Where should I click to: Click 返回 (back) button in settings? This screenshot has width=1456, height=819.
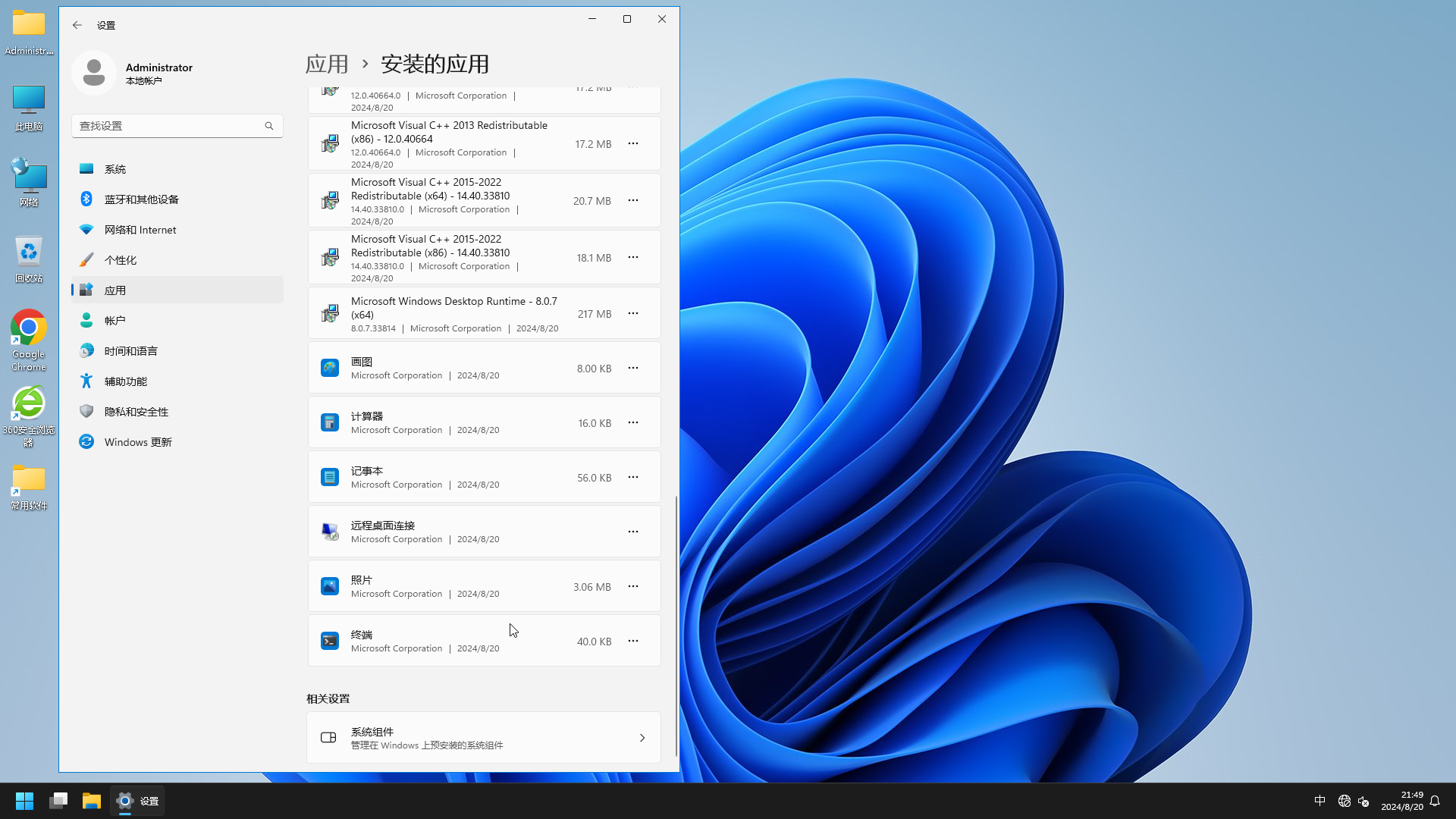77,25
